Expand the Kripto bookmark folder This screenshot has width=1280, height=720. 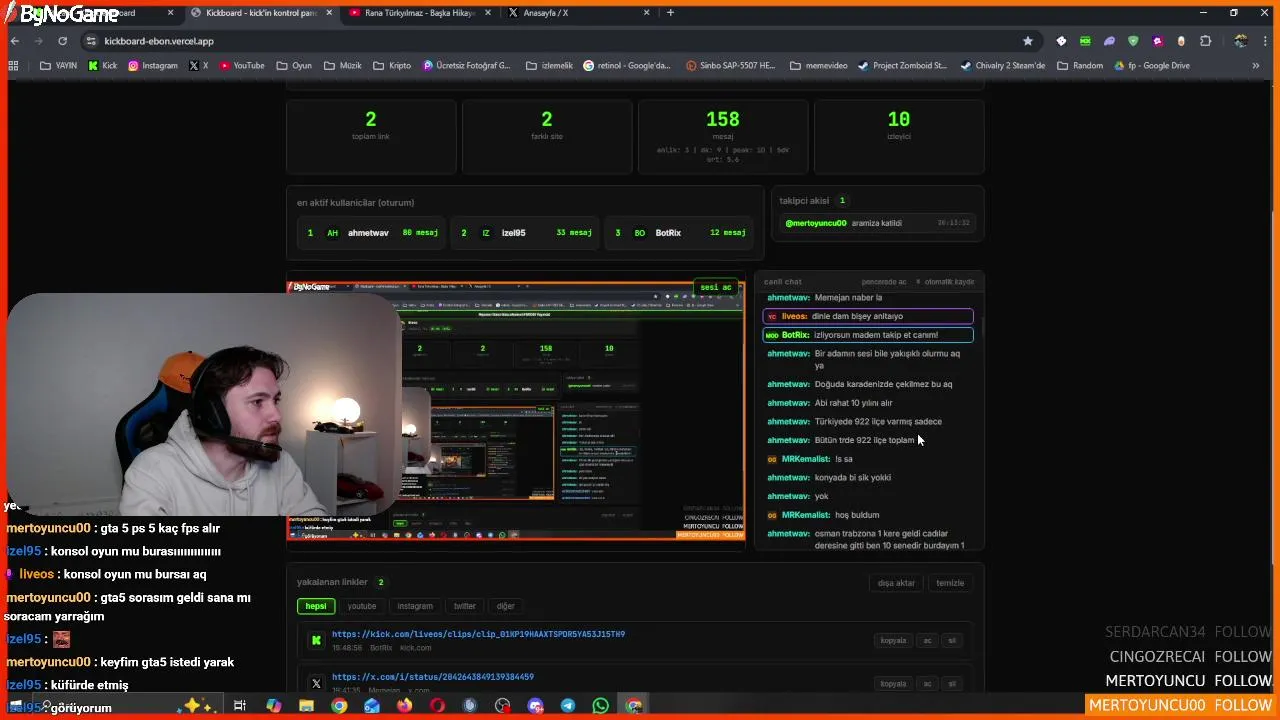392,66
